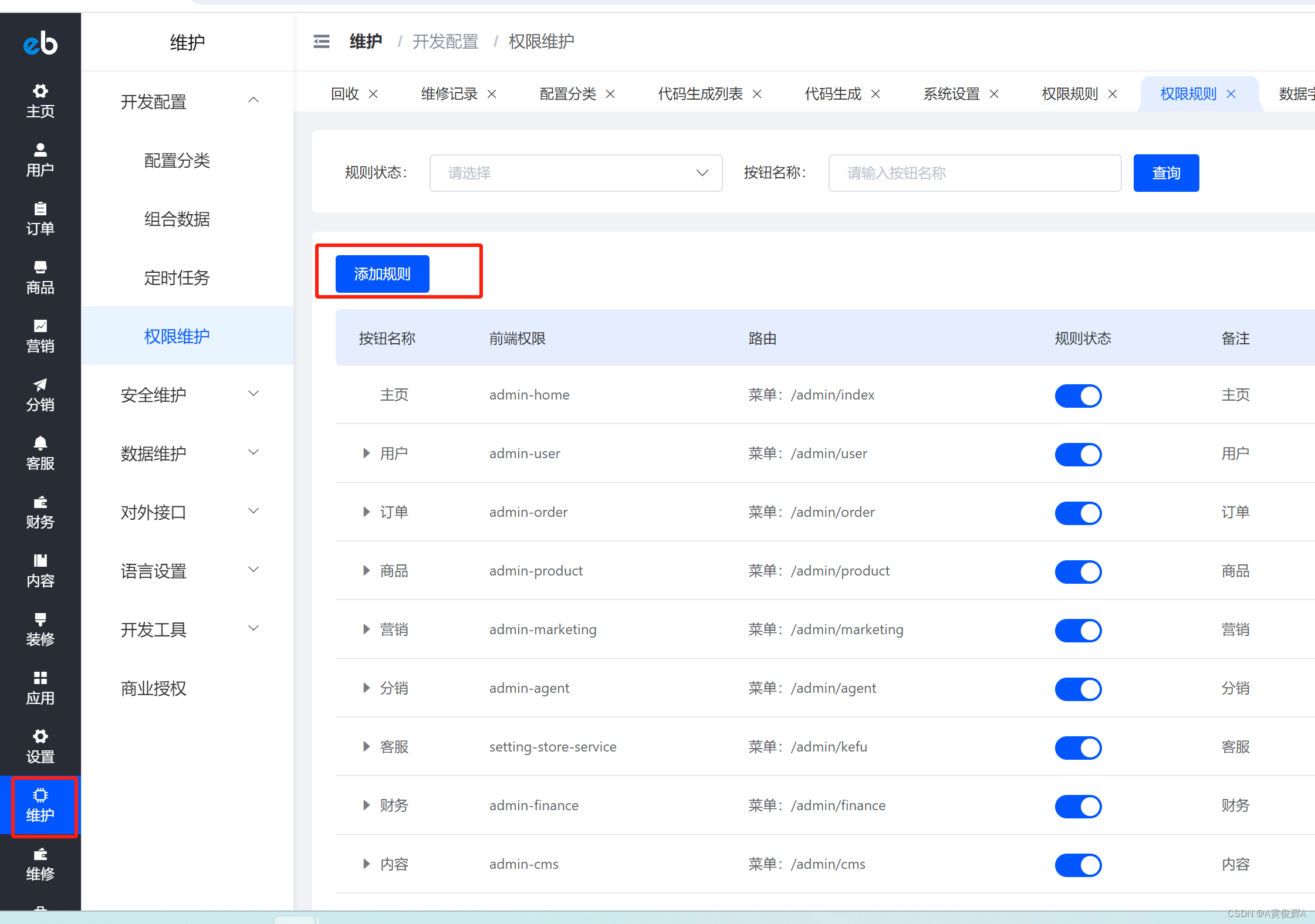Click the 路由 column header

[x=762, y=339]
